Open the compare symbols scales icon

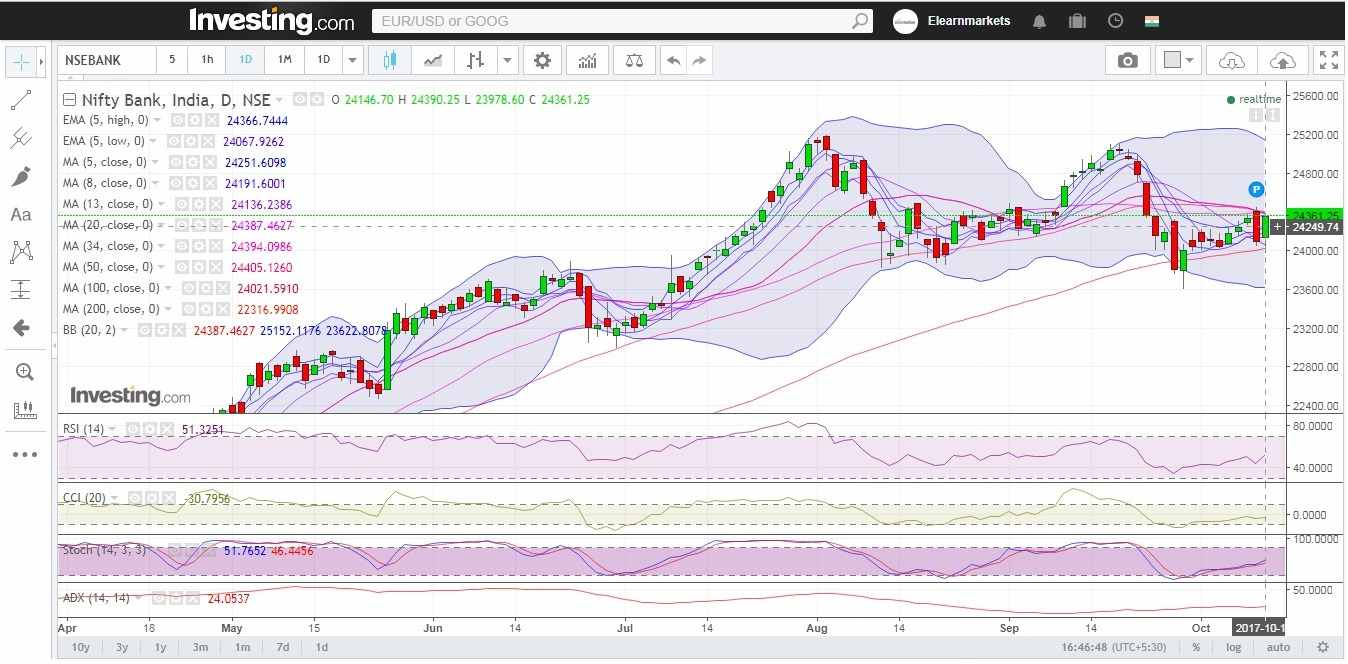point(635,61)
